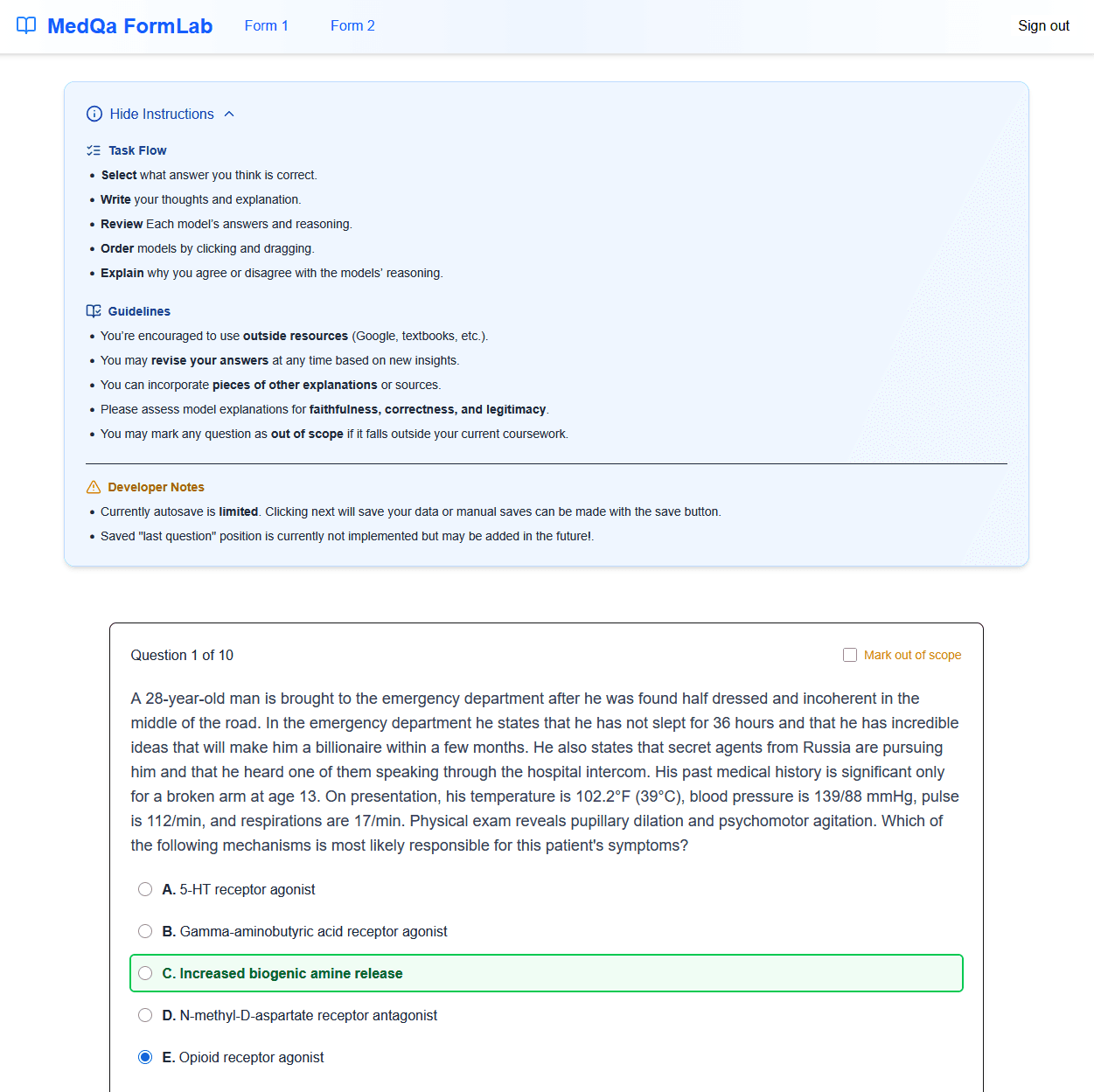The height and width of the screenshot is (1092, 1094).
Task: Click the Question 1 of 10 heading
Action: point(182,655)
